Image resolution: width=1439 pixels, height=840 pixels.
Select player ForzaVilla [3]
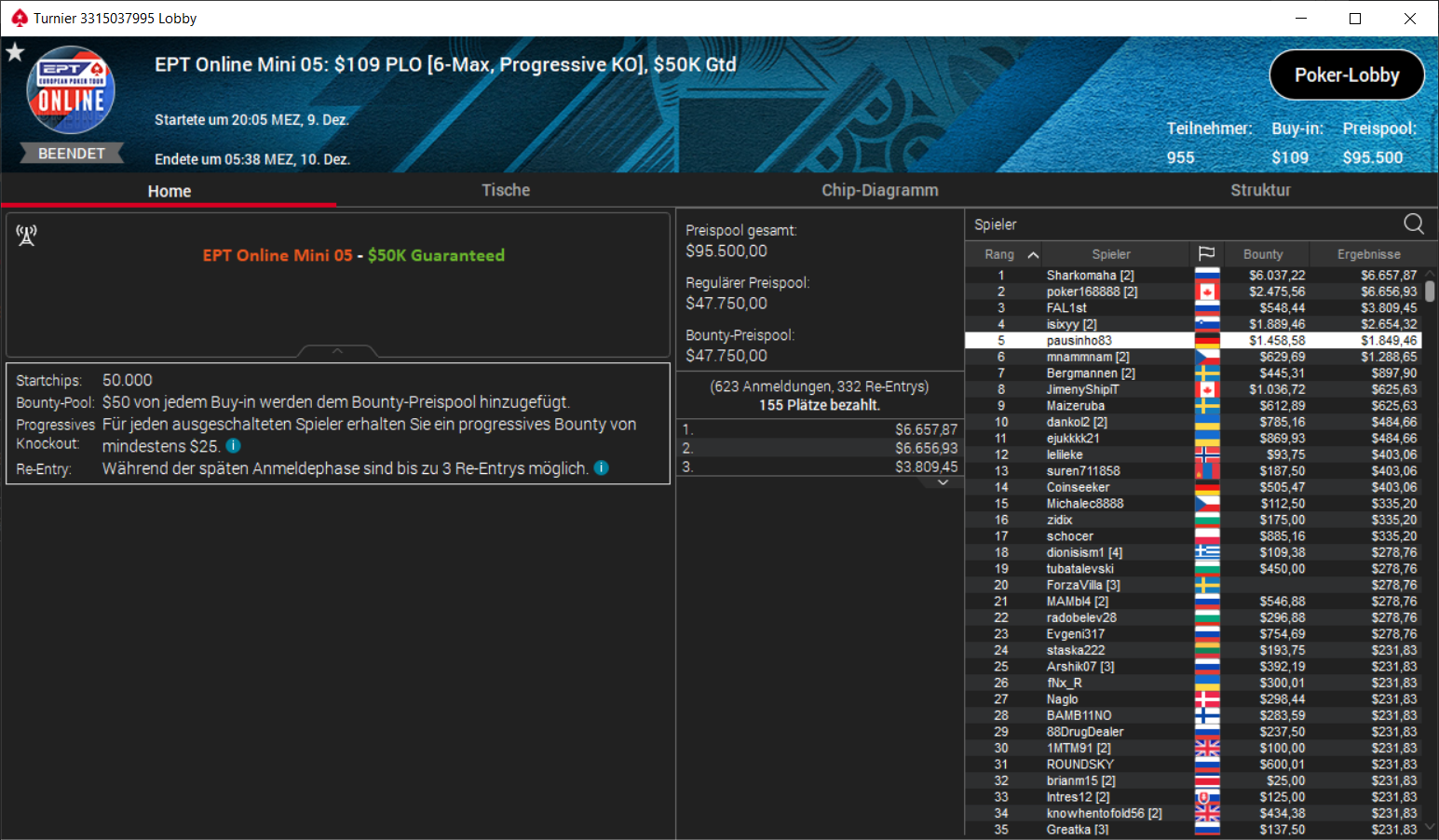pos(1193,585)
